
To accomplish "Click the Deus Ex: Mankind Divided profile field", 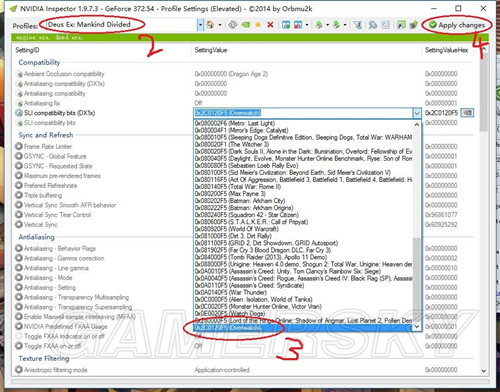I will pos(121,25).
